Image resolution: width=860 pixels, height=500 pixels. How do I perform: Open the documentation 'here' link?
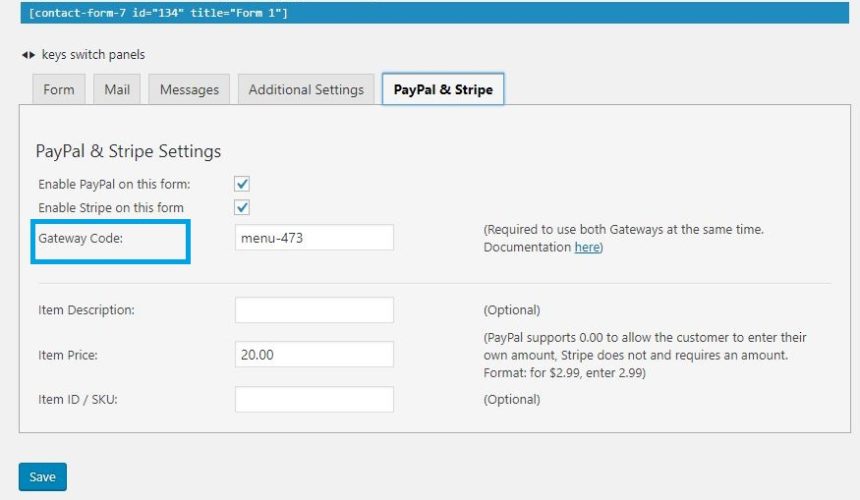(587, 247)
